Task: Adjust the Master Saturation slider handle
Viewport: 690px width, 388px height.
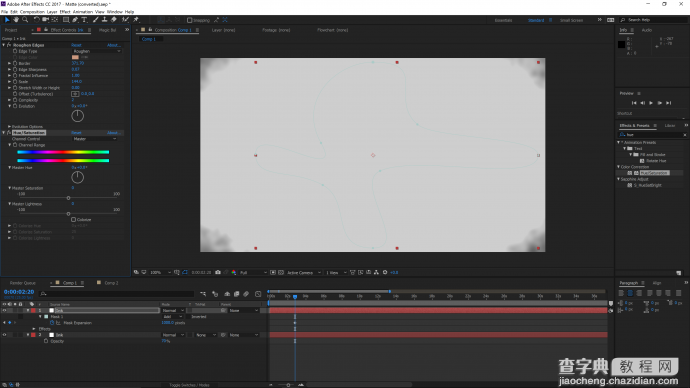Action: 68,198
